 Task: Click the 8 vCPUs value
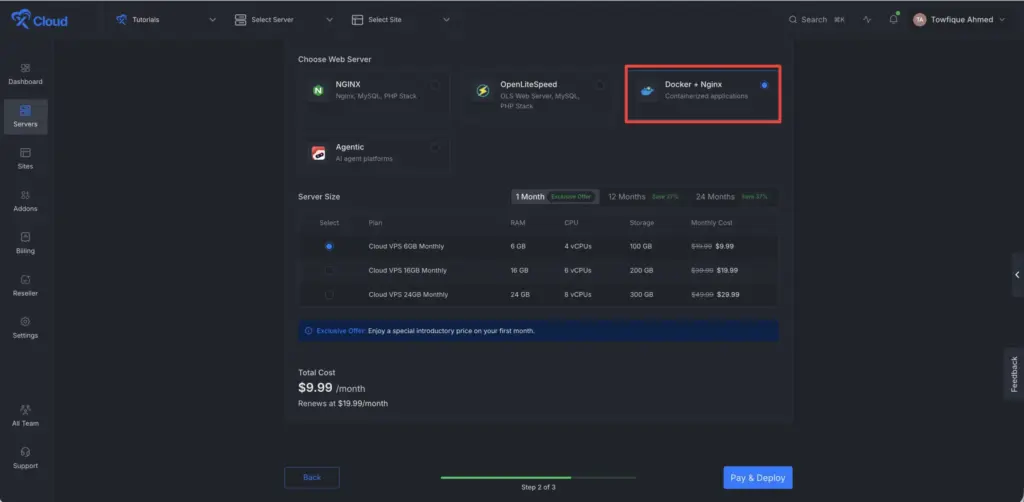click(x=578, y=294)
